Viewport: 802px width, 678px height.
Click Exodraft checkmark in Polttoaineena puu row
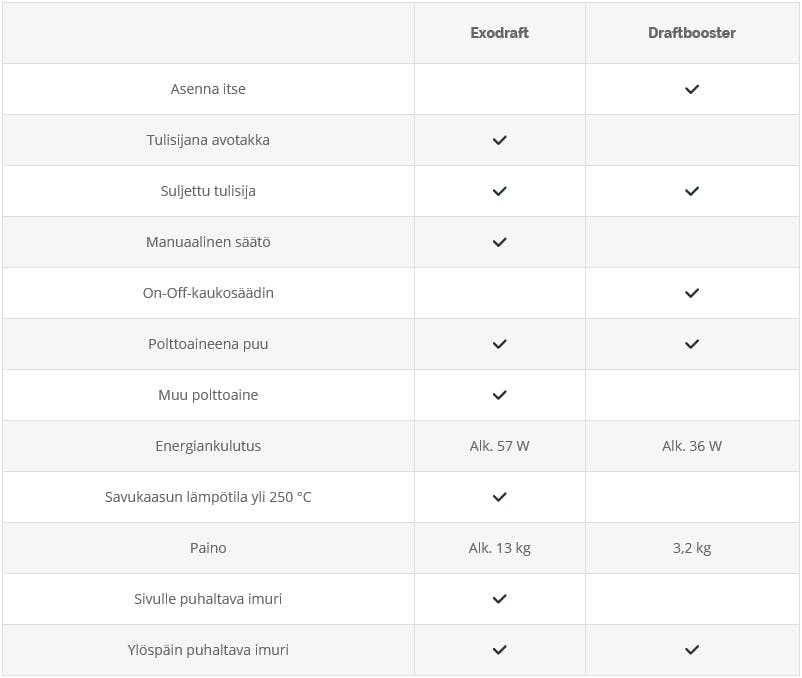(499, 344)
